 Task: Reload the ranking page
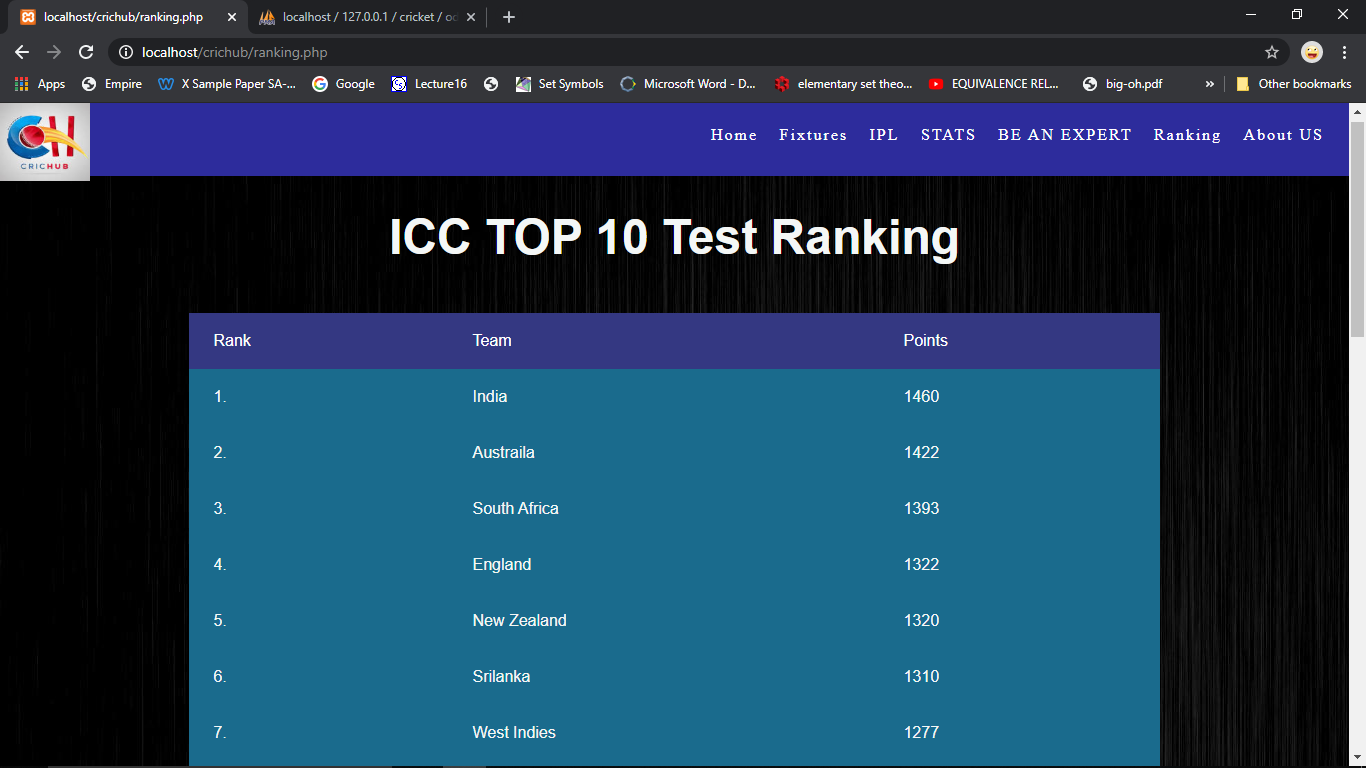pos(86,52)
